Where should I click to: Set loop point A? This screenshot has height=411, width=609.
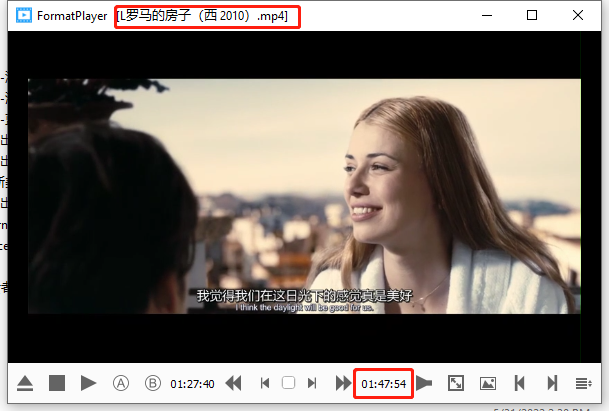121,383
